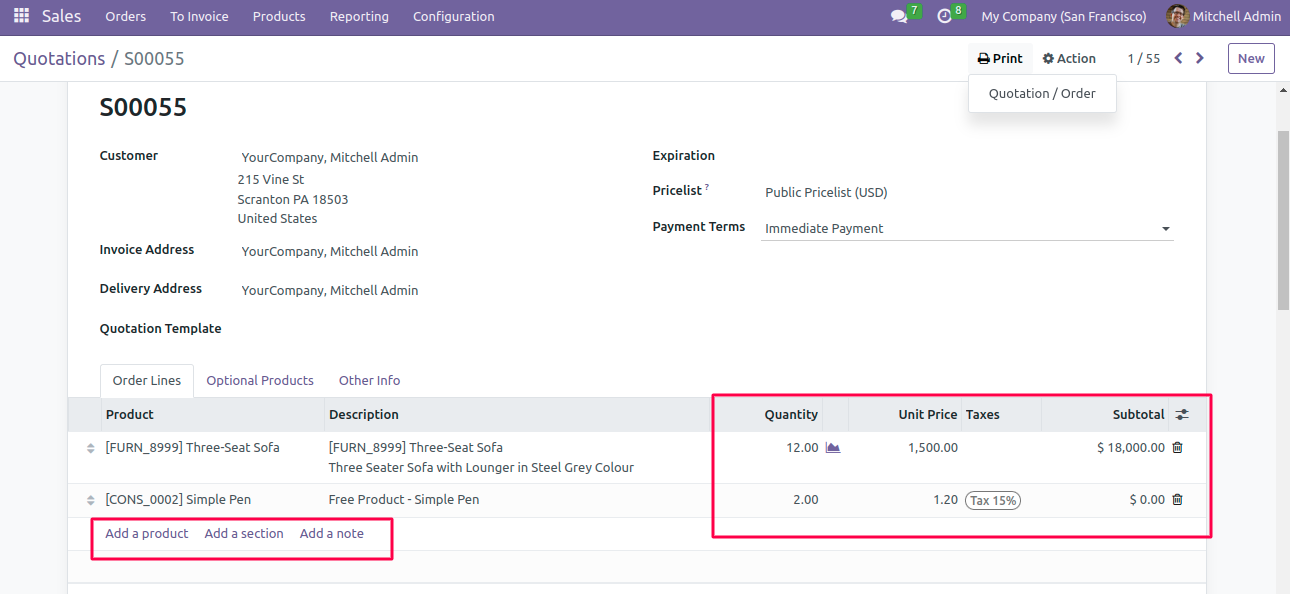Open the Reporting menu
Viewport: 1290px width, 594px height.
click(x=359, y=17)
